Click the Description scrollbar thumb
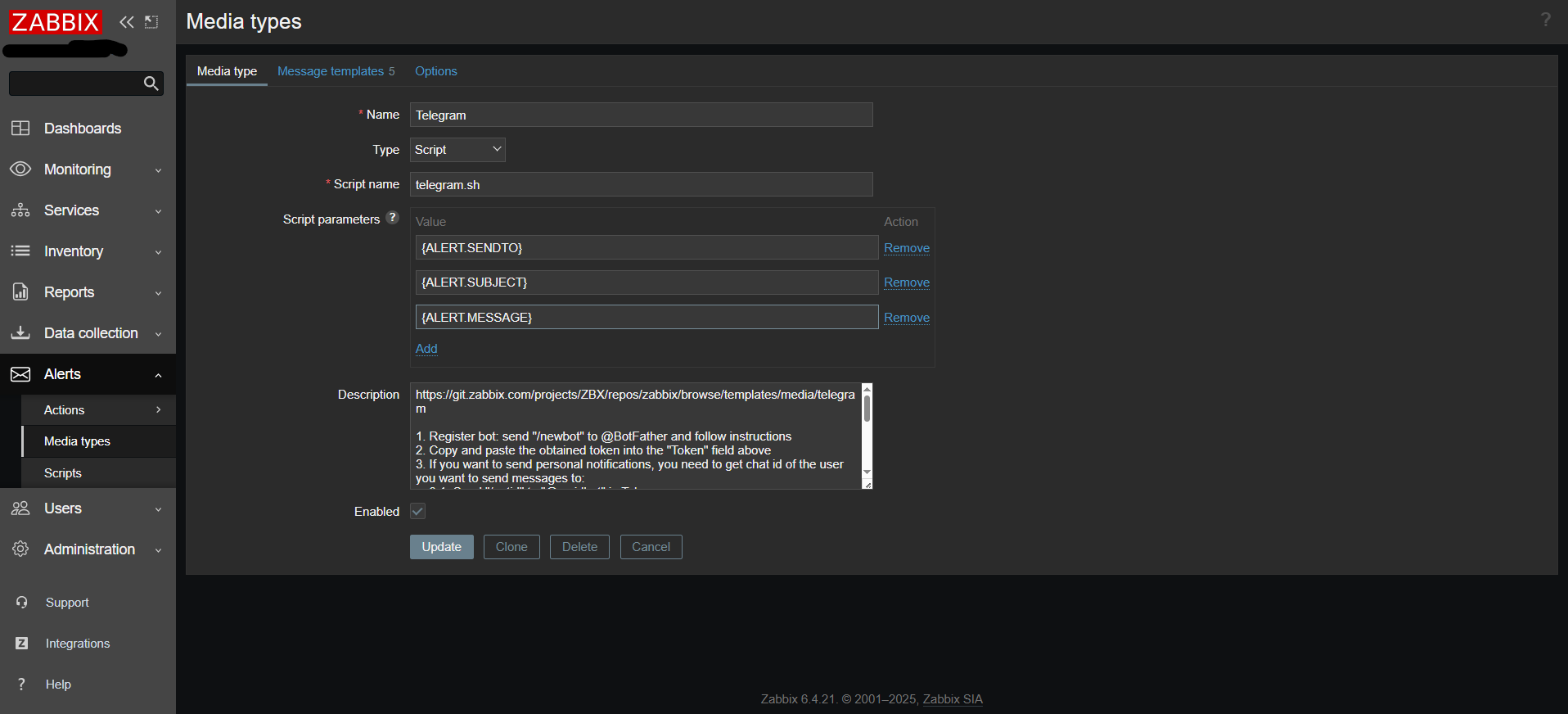The image size is (1568, 714). point(867,409)
